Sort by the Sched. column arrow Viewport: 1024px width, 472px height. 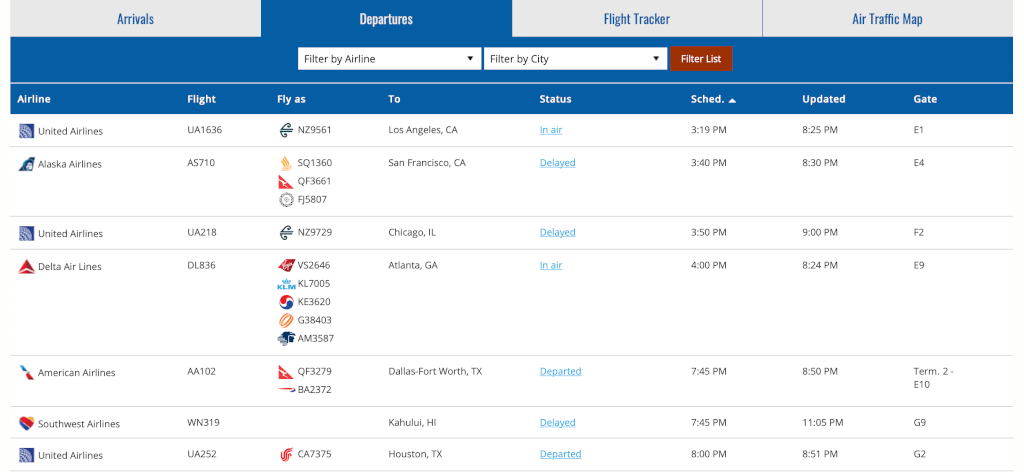click(x=732, y=101)
